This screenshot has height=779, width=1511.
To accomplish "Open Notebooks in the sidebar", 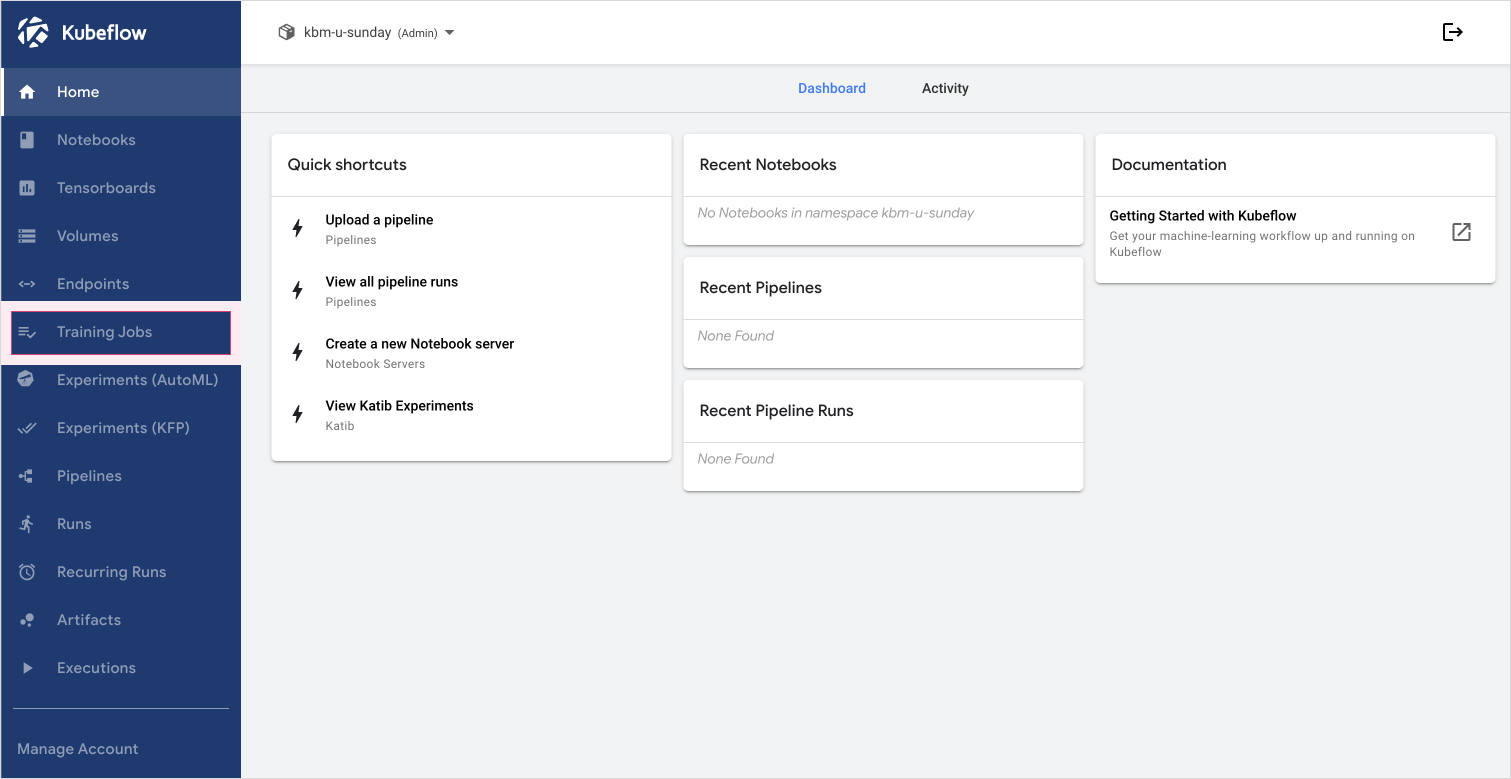I will point(121,140).
